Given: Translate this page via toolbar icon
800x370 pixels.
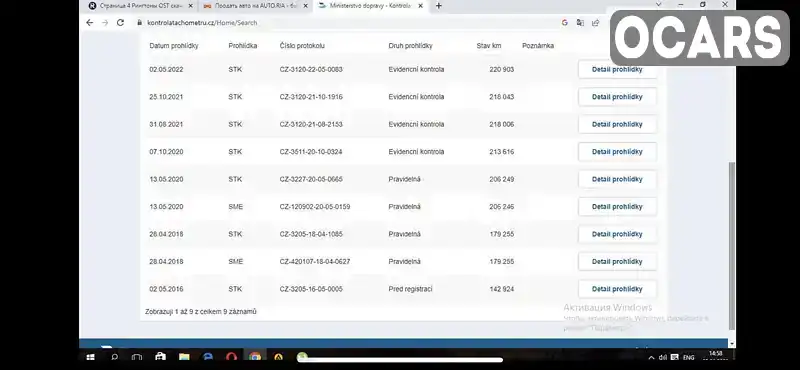Looking at the screenshot, I should click(x=580, y=22).
